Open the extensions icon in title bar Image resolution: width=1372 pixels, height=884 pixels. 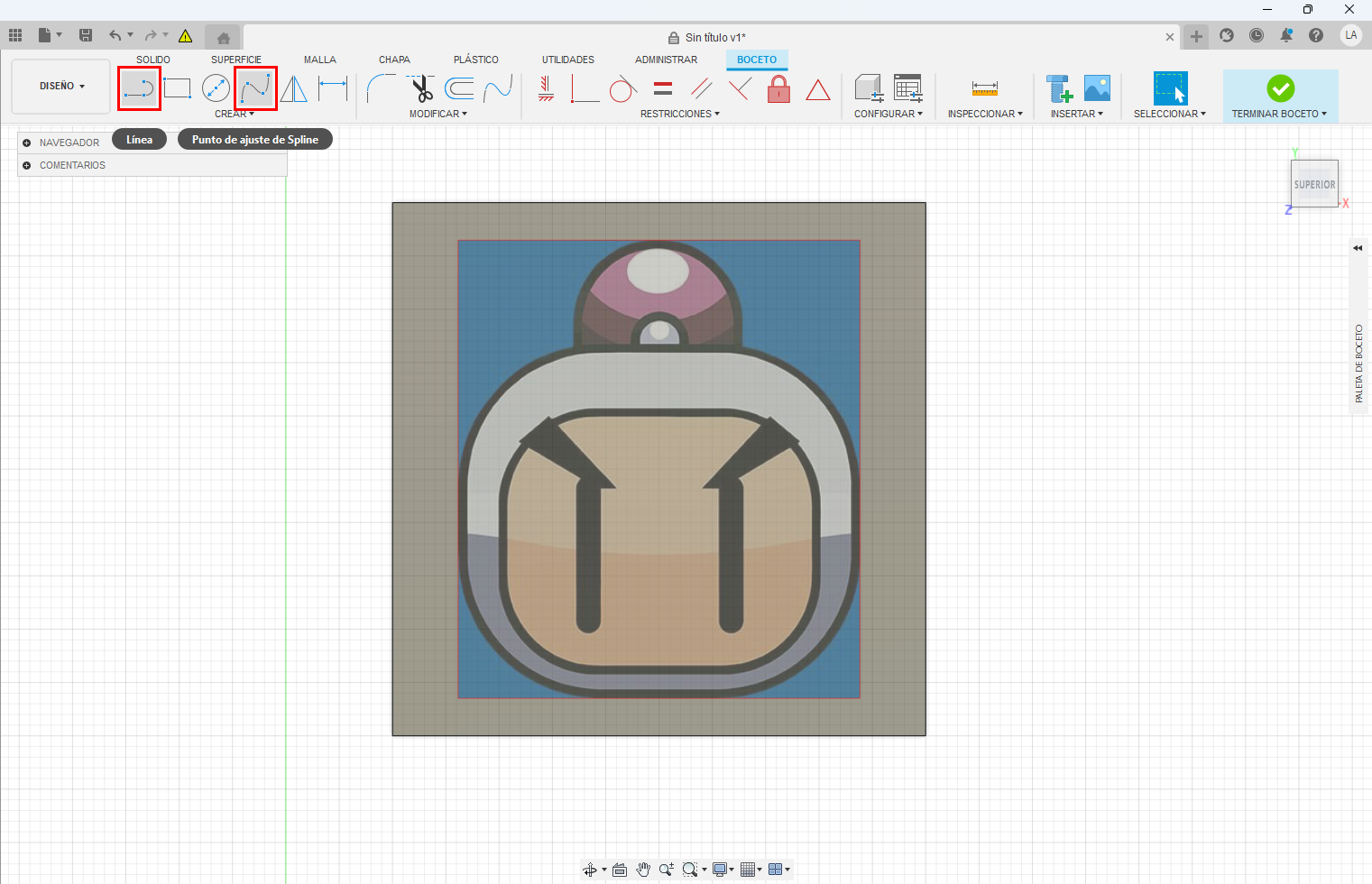tap(1227, 35)
